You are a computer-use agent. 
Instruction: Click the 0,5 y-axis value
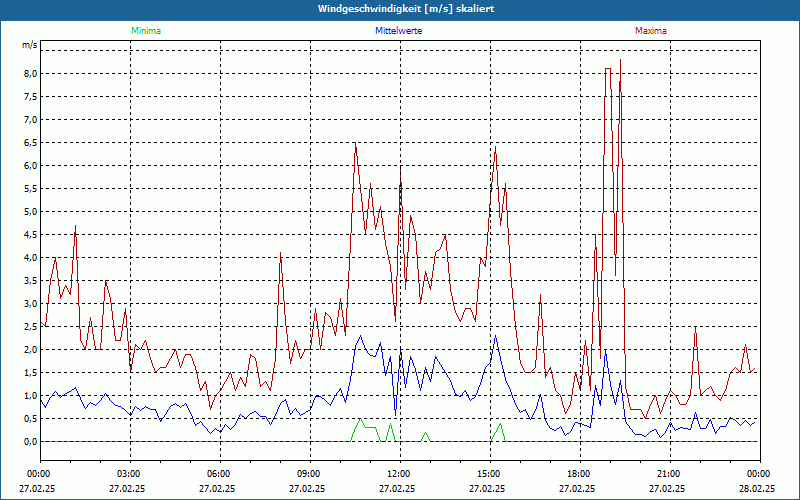point(31,418)
